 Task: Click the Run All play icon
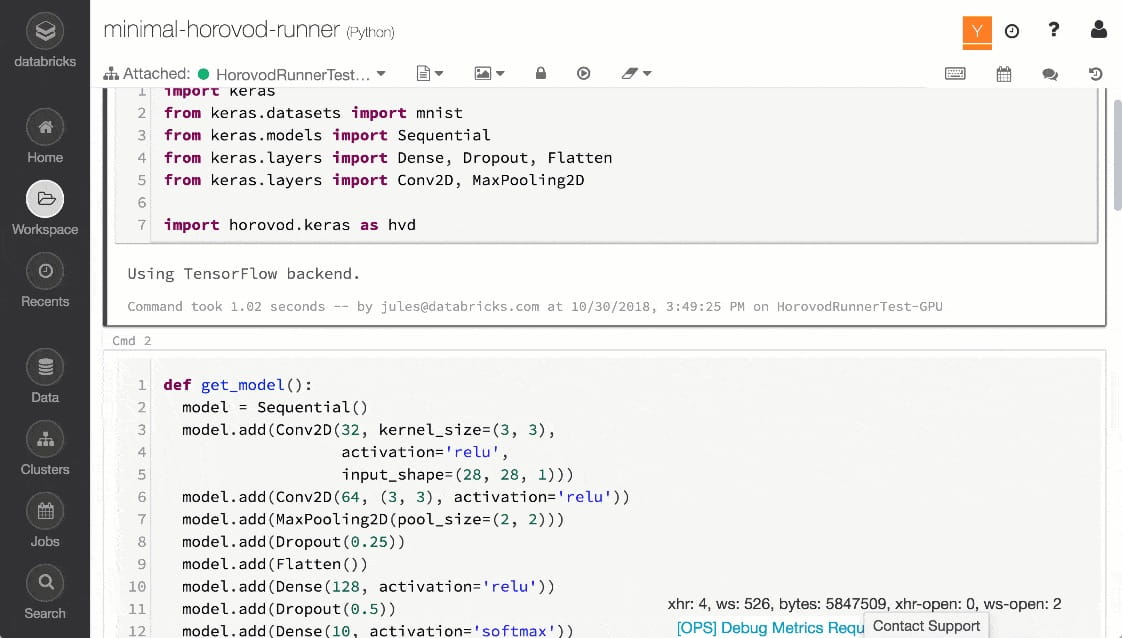pyautogui.click(x=584, y=73)
